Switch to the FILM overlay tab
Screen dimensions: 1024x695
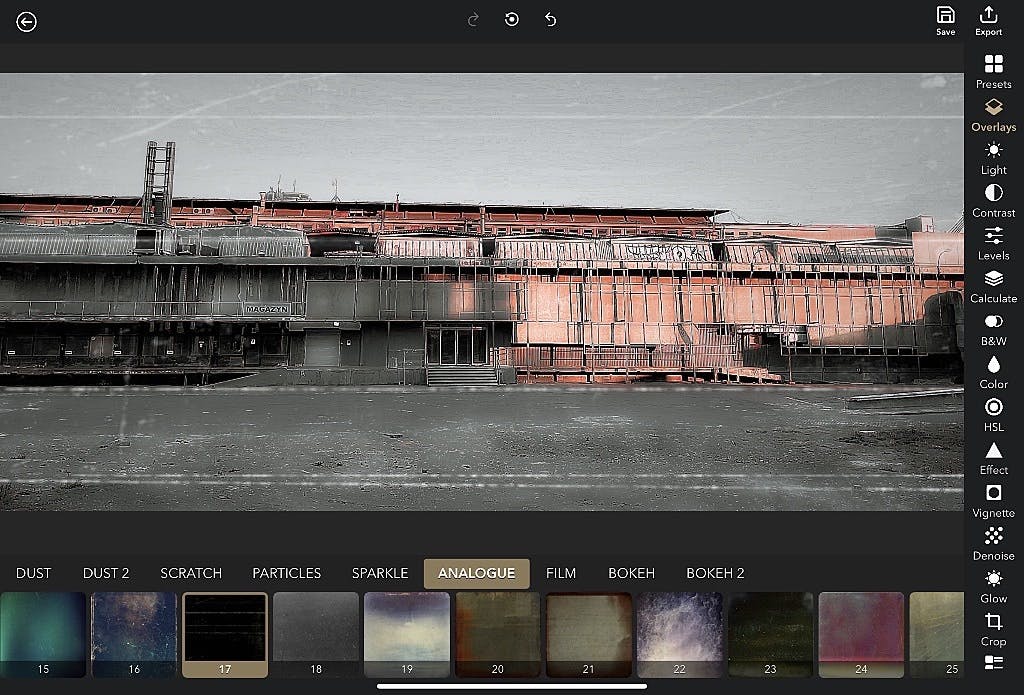[x=561, y=573]
